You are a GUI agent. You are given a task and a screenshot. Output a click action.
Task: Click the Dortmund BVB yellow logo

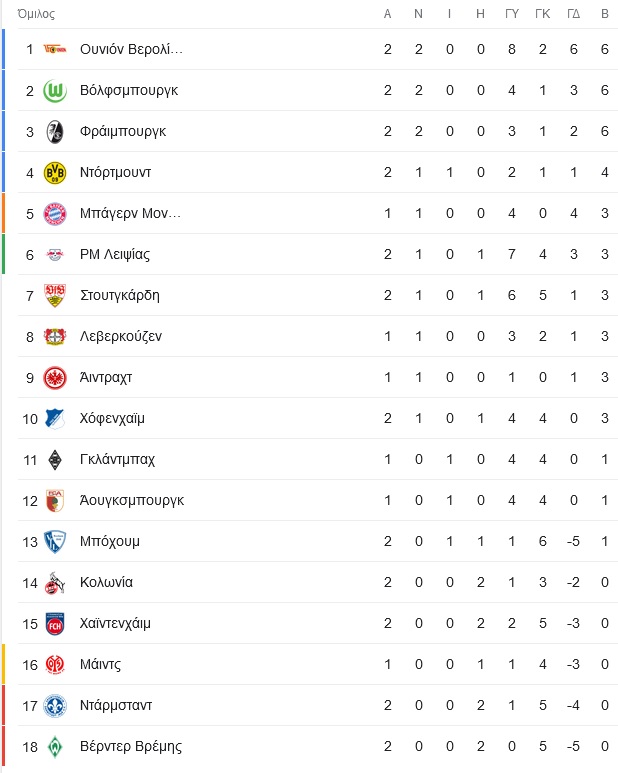55,173
